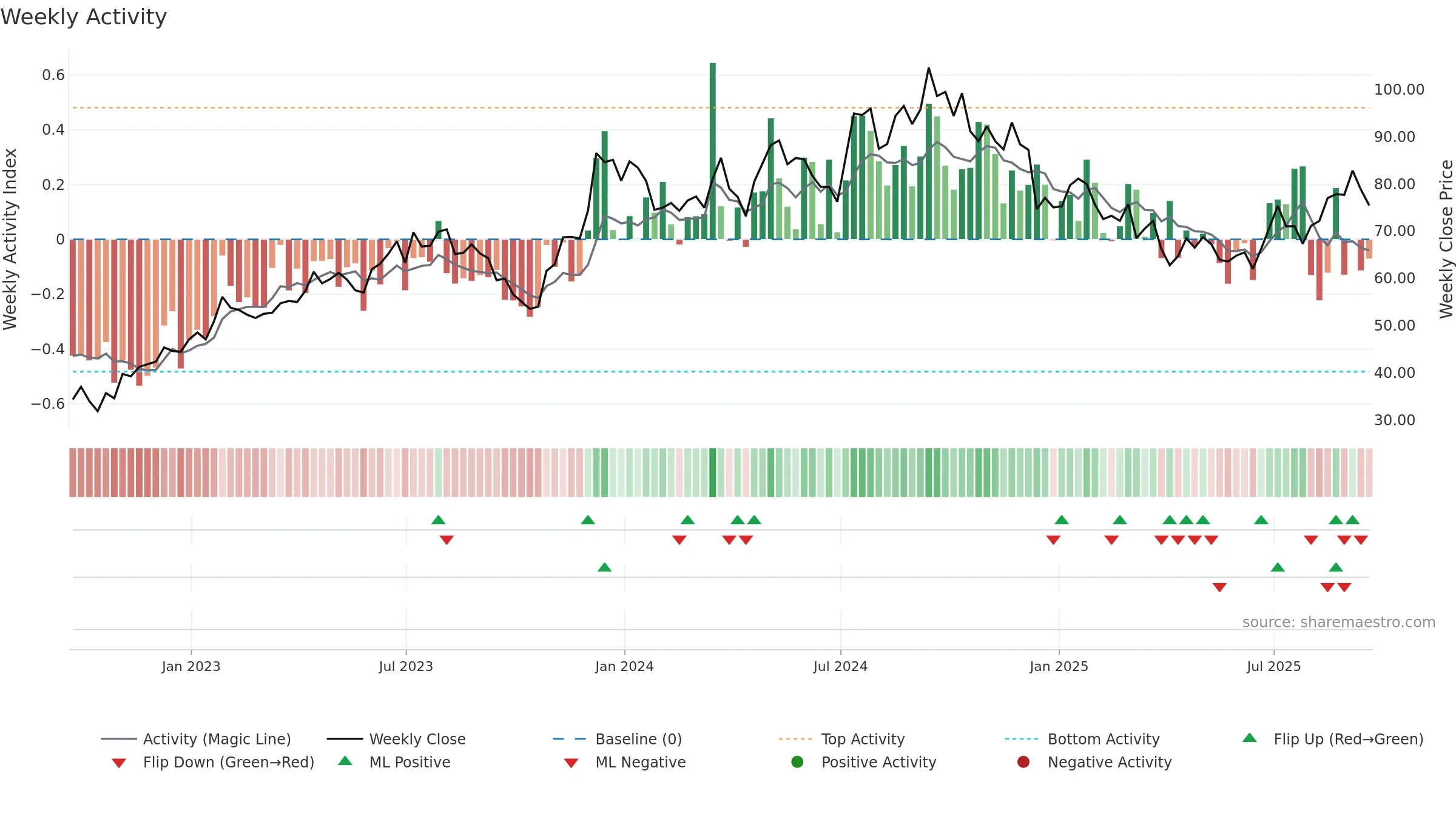This screenshot has width=1456, height=819.
Task: Click the Jul 2023 x-axis label
Action: click(406, 666)
